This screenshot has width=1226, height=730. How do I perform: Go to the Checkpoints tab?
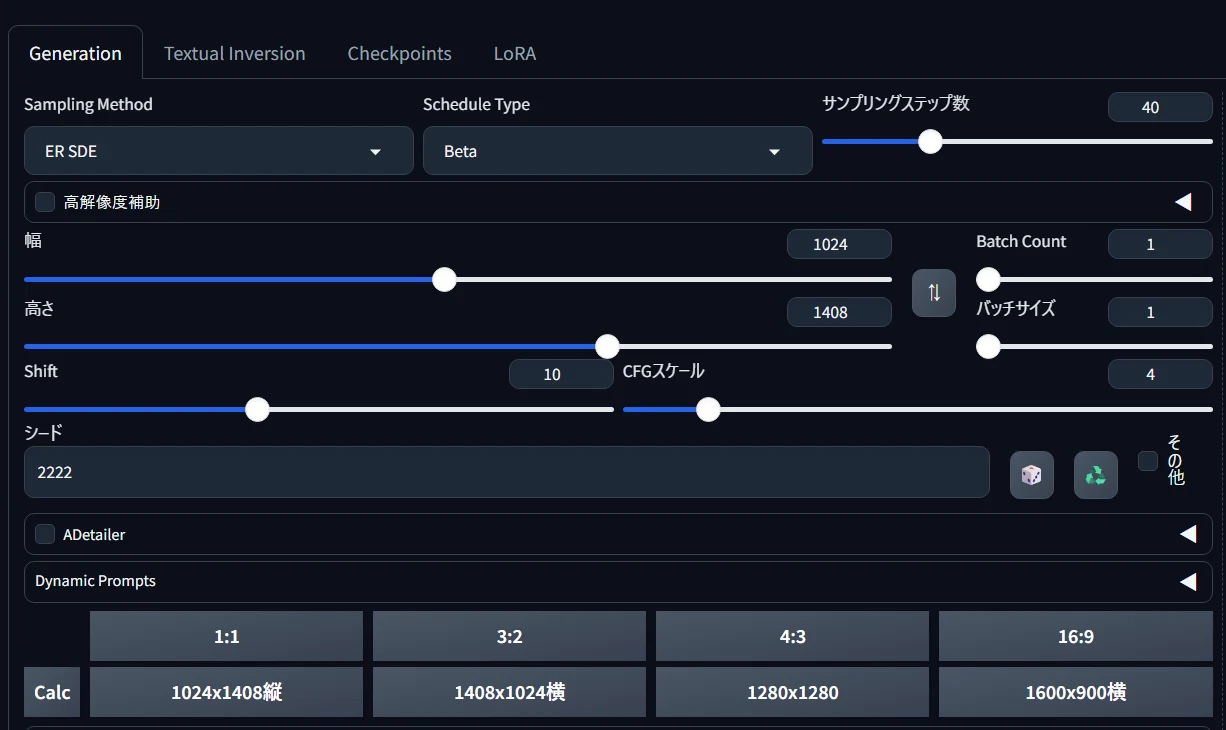coord(400,53)
